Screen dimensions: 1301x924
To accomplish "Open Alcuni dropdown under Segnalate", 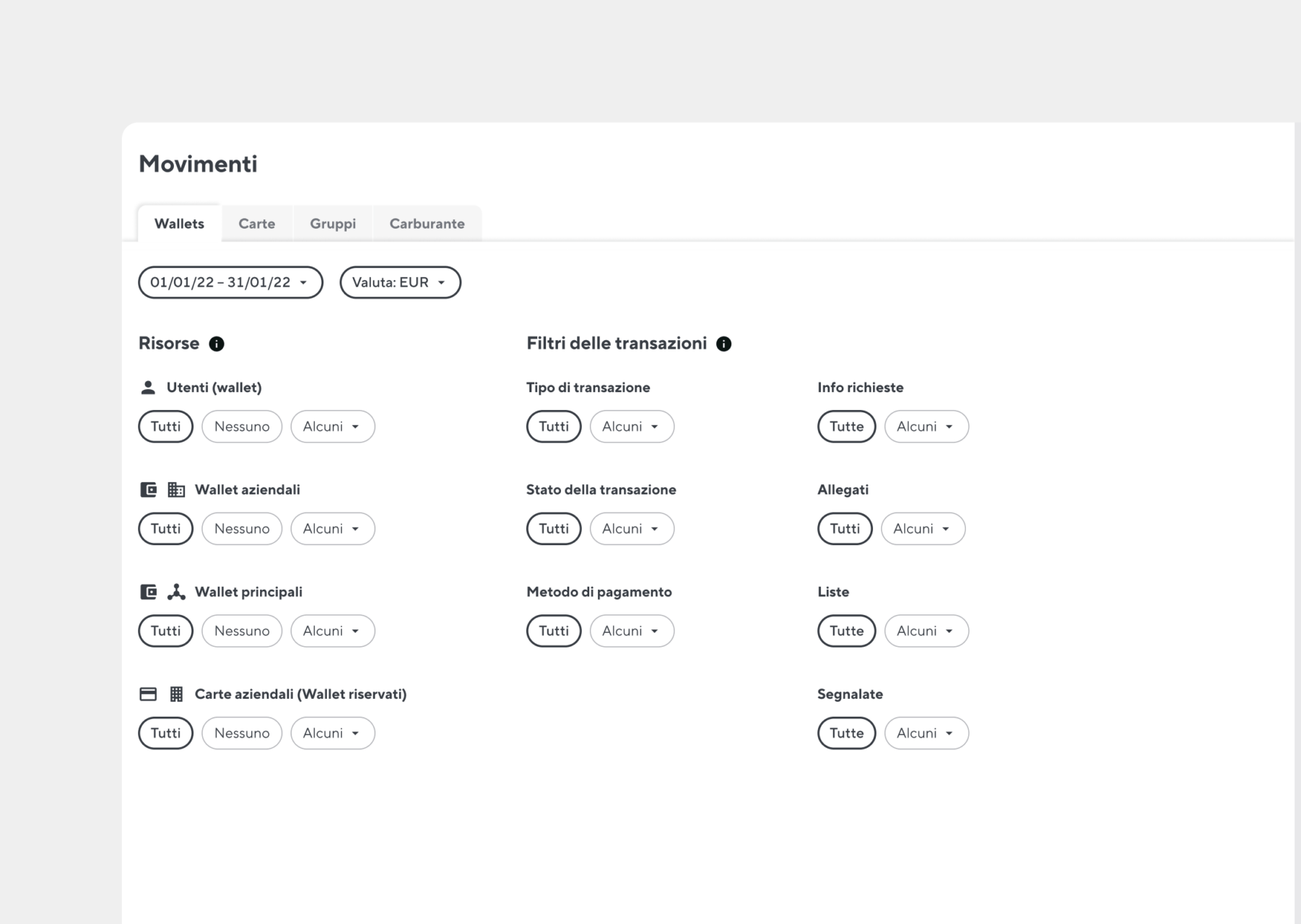I will click(x=926, y=733).
